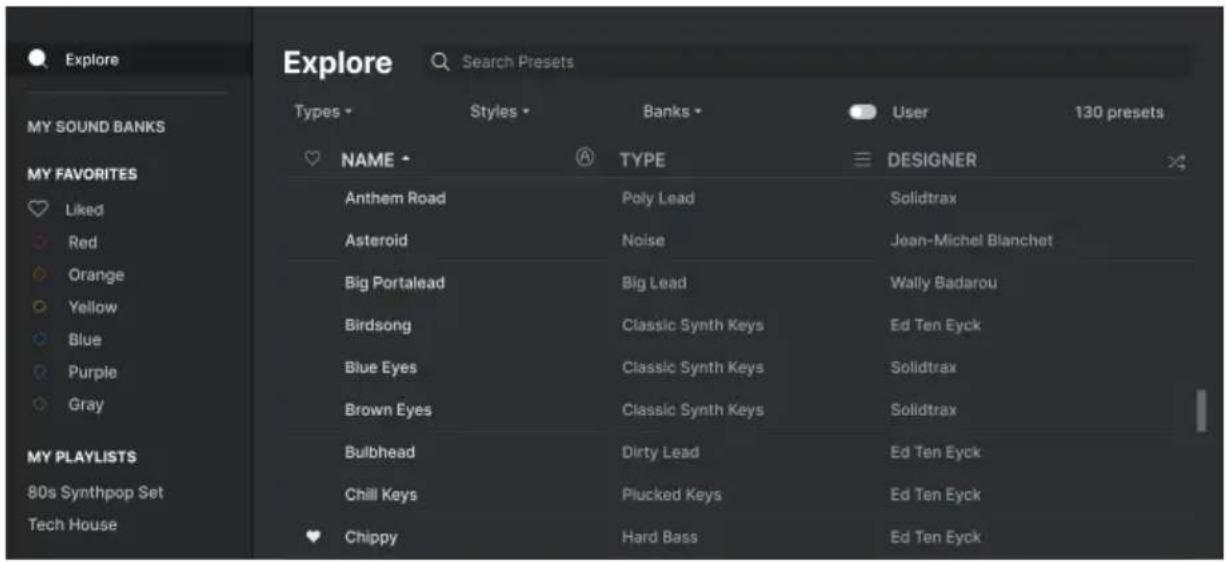Click the heart icon in the column header

click(312, 159)
